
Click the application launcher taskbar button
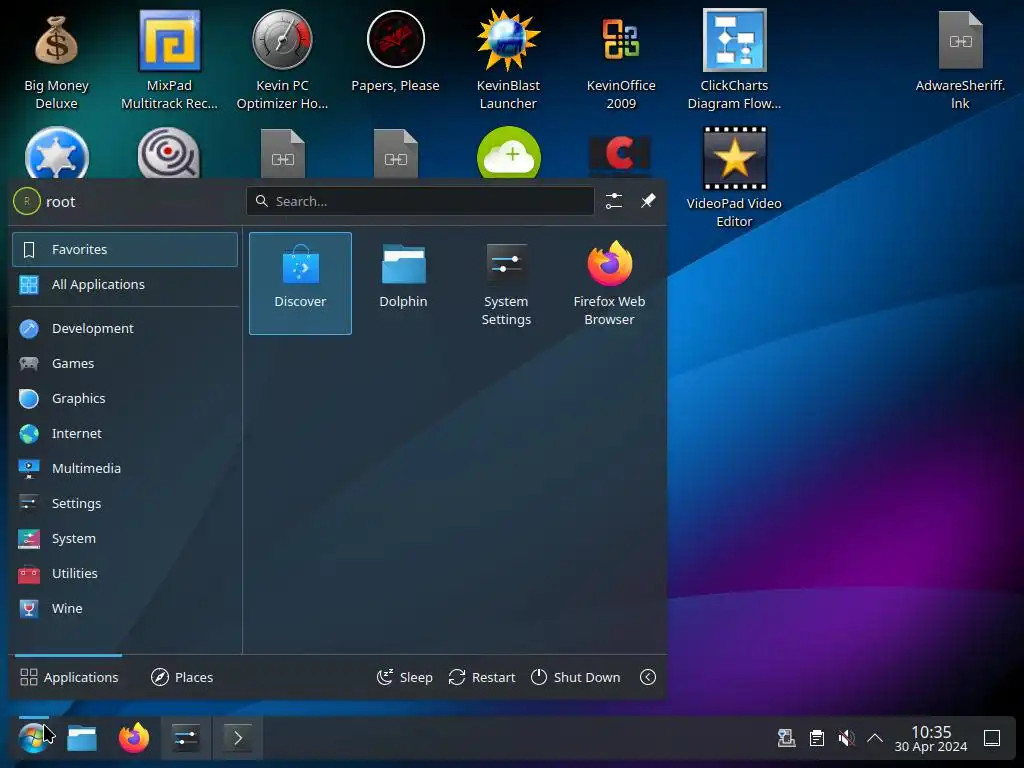pyautogui.click(x=31, y=738)
